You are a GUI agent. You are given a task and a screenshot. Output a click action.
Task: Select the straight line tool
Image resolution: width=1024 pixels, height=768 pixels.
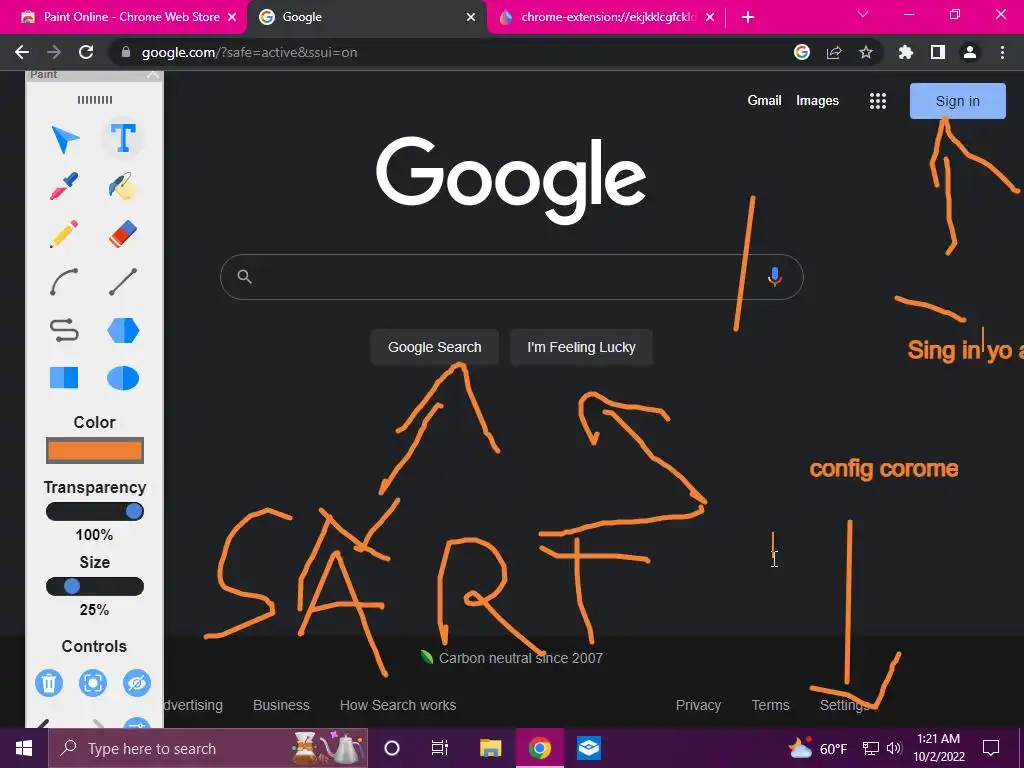coord(123,281)
